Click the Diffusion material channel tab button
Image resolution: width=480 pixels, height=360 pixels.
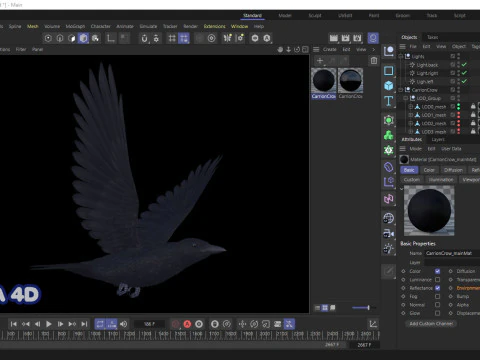click(x=453, y=170)
